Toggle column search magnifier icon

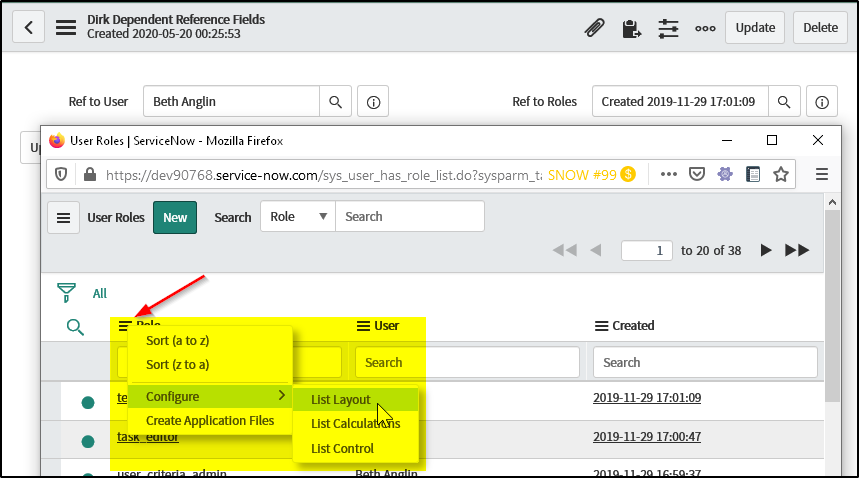click(75, 327)
